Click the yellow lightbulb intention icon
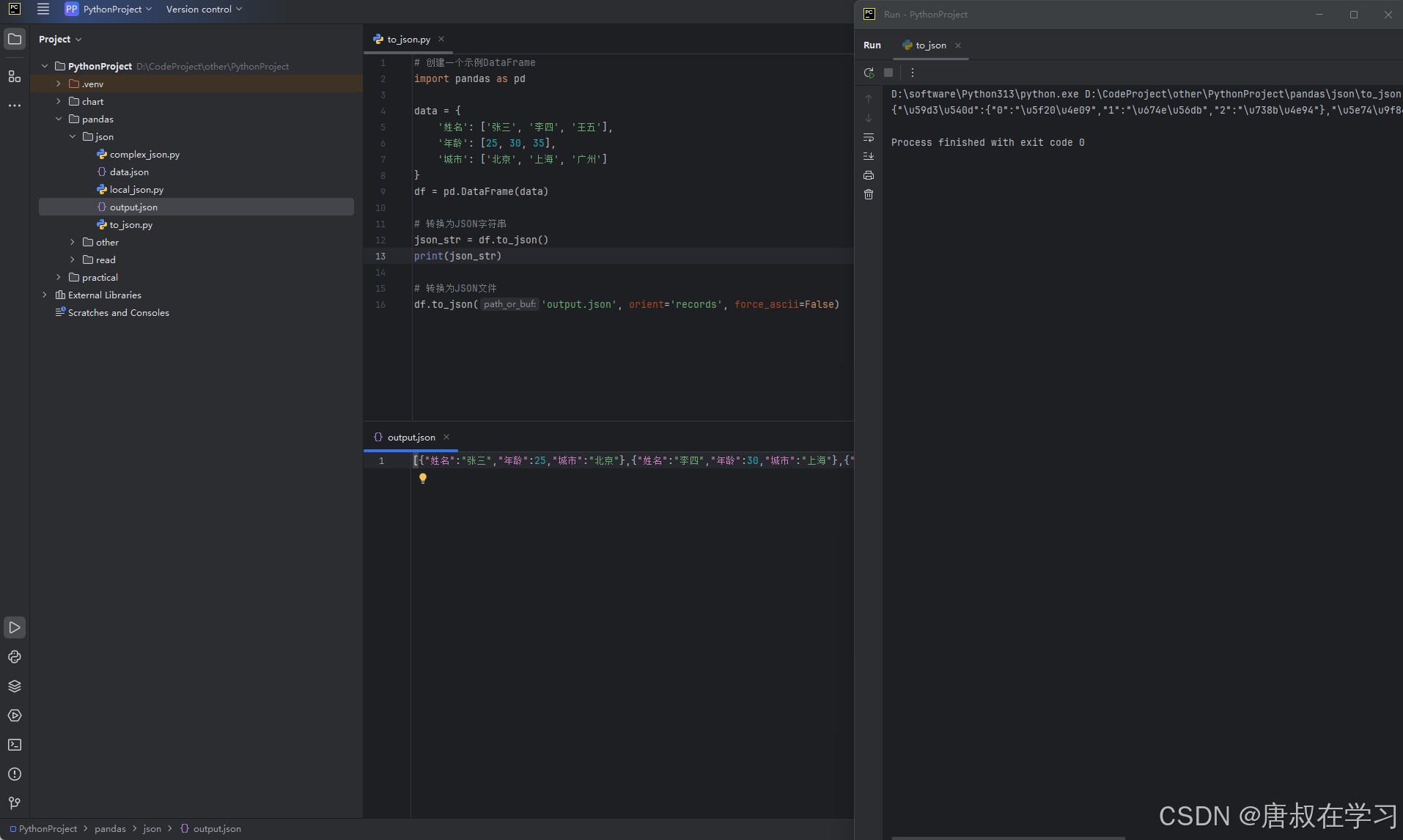Screen dimensions: 1403x840 tap(423, 478)
